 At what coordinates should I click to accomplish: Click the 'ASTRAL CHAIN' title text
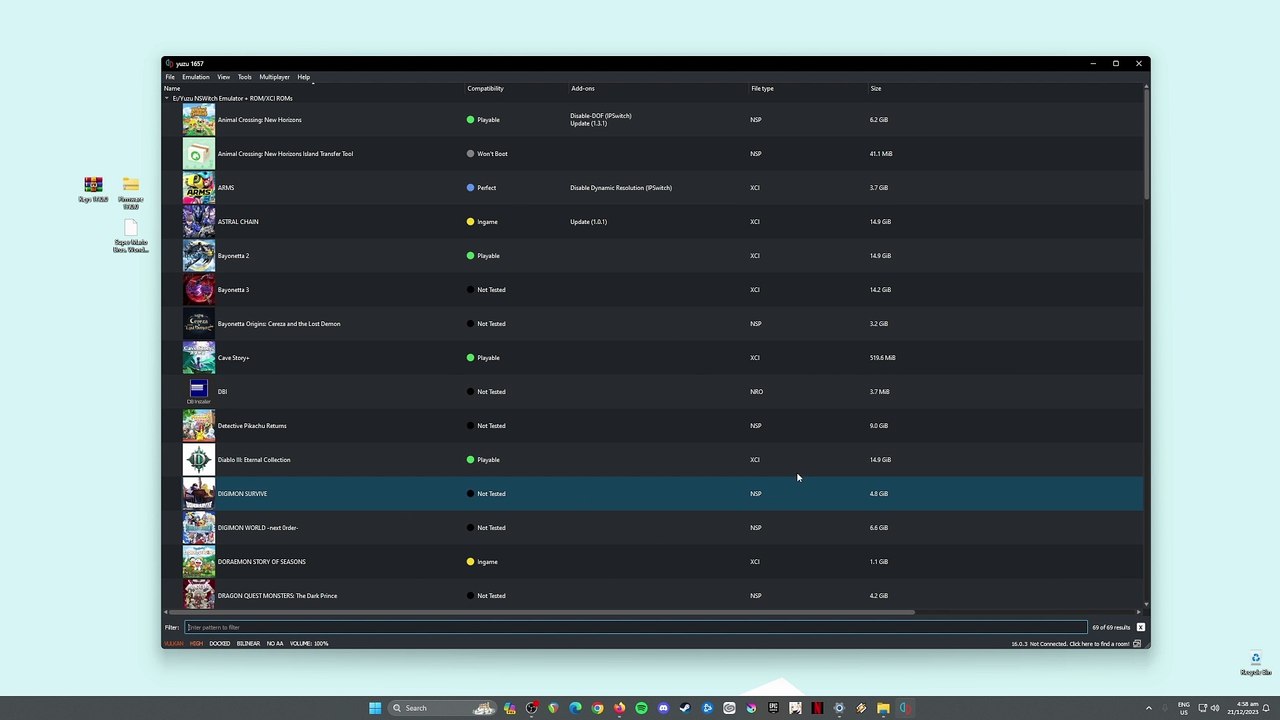tap(238, 222)
